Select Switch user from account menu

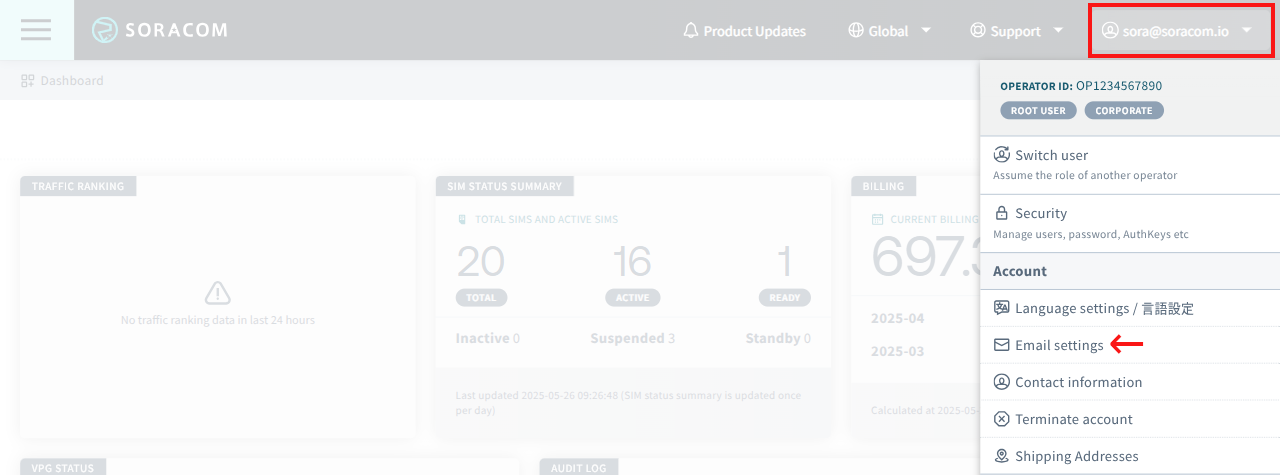coord(1051,155)
